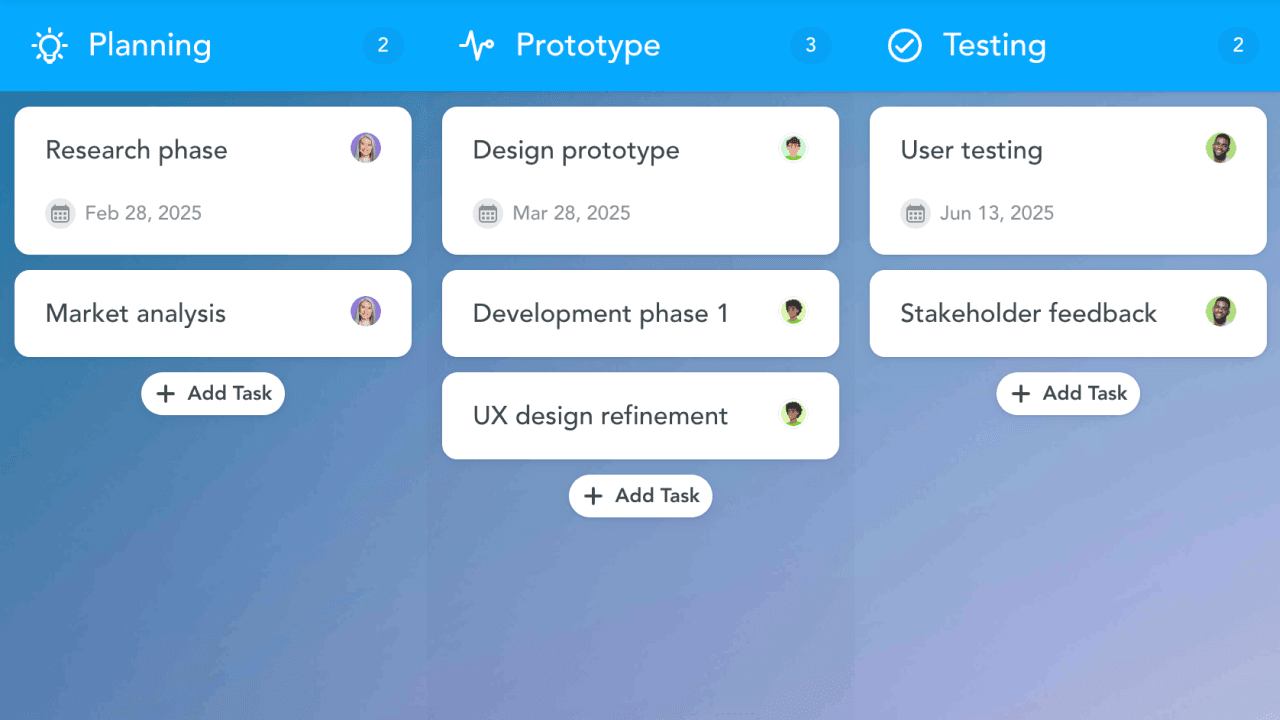Screen dimensions: 1280x720
Task: Click the Prototype column task count badge
Action: [810, 46]
